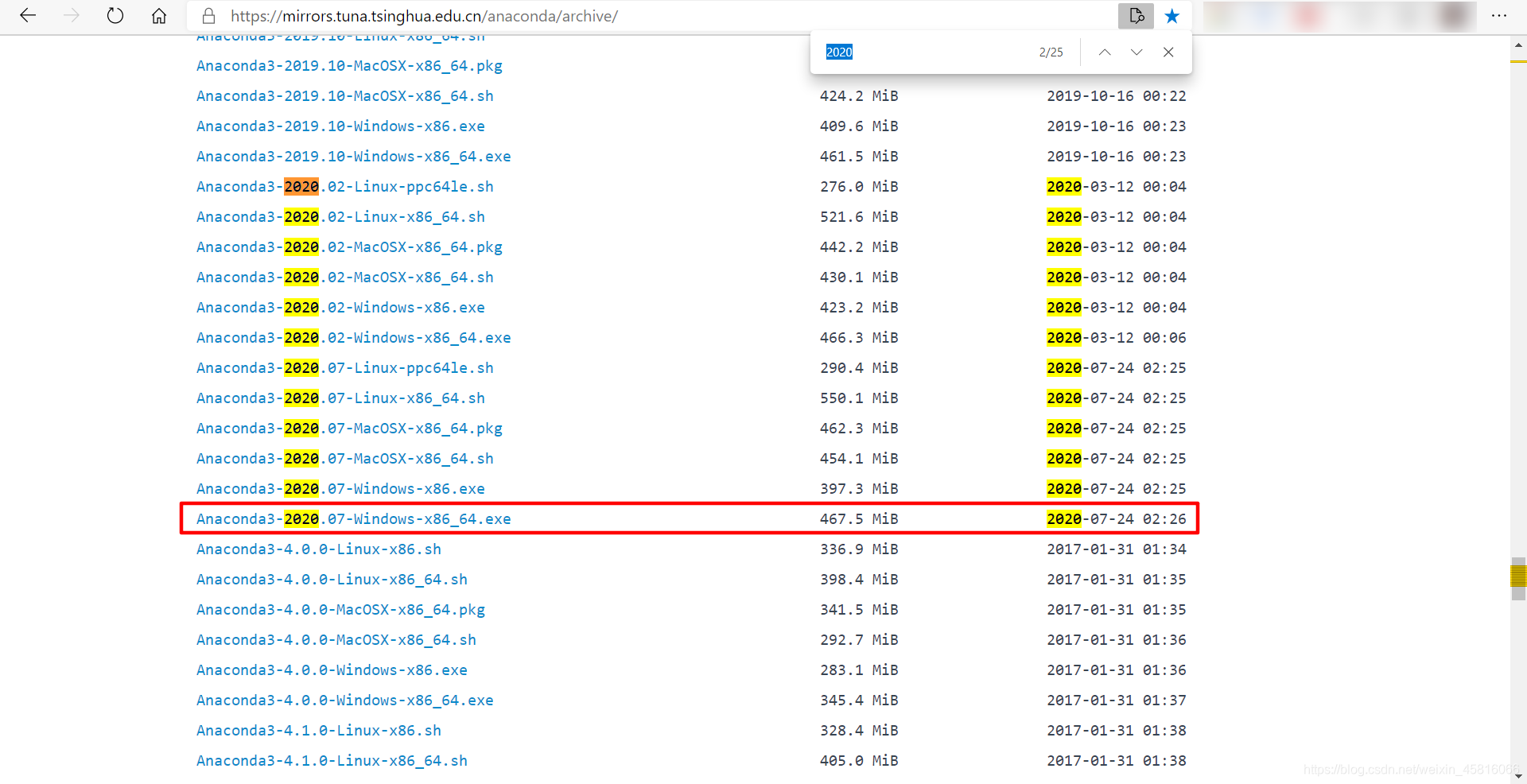Open Anaconda3-4.0.0-MacOSX-x86_64.pkg link
Viewport: 1527px width, 784px height.
click(x=340, y=610)
